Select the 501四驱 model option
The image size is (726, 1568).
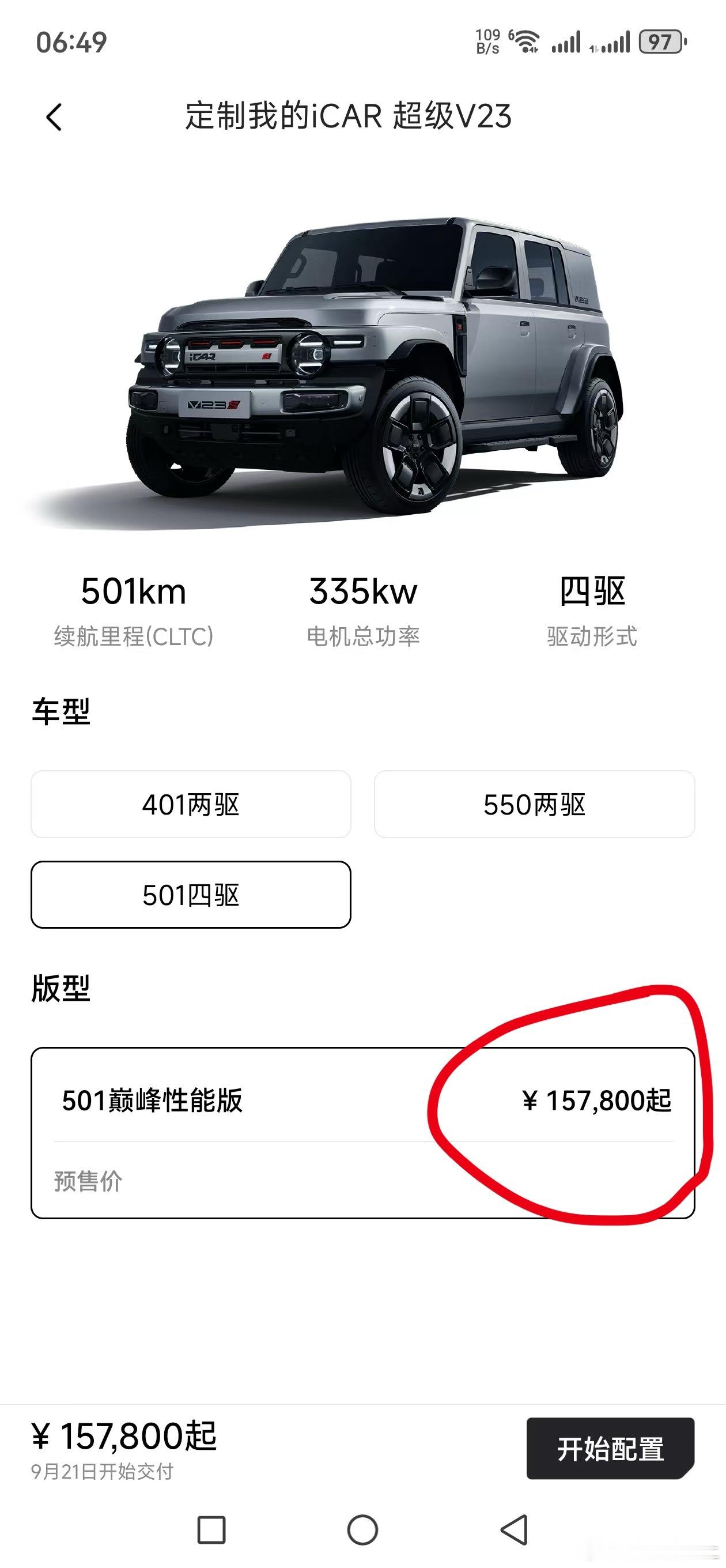(191, 895)
